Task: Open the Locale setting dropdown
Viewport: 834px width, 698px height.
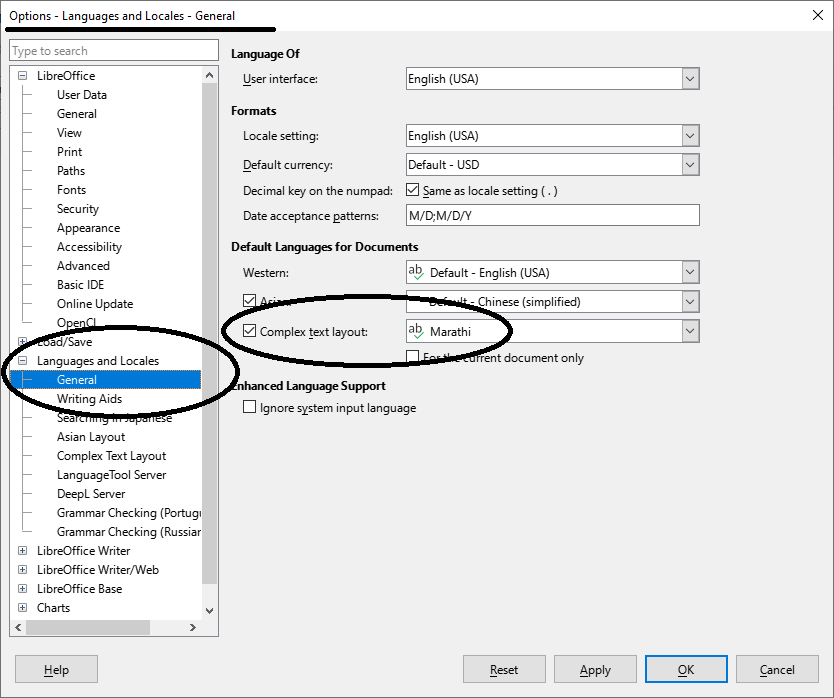Action: tap(689, 136)
